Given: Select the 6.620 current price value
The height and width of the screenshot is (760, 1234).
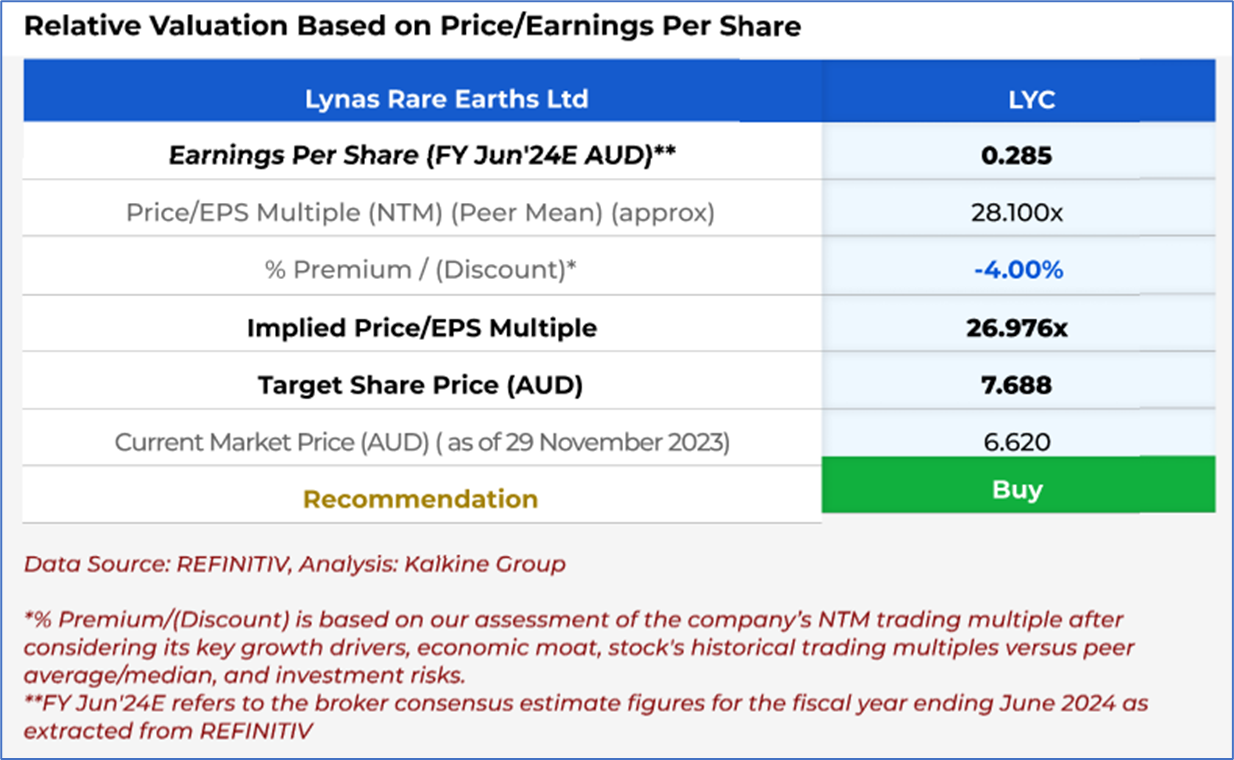Looking at the screenshot, I should 1018,442.
